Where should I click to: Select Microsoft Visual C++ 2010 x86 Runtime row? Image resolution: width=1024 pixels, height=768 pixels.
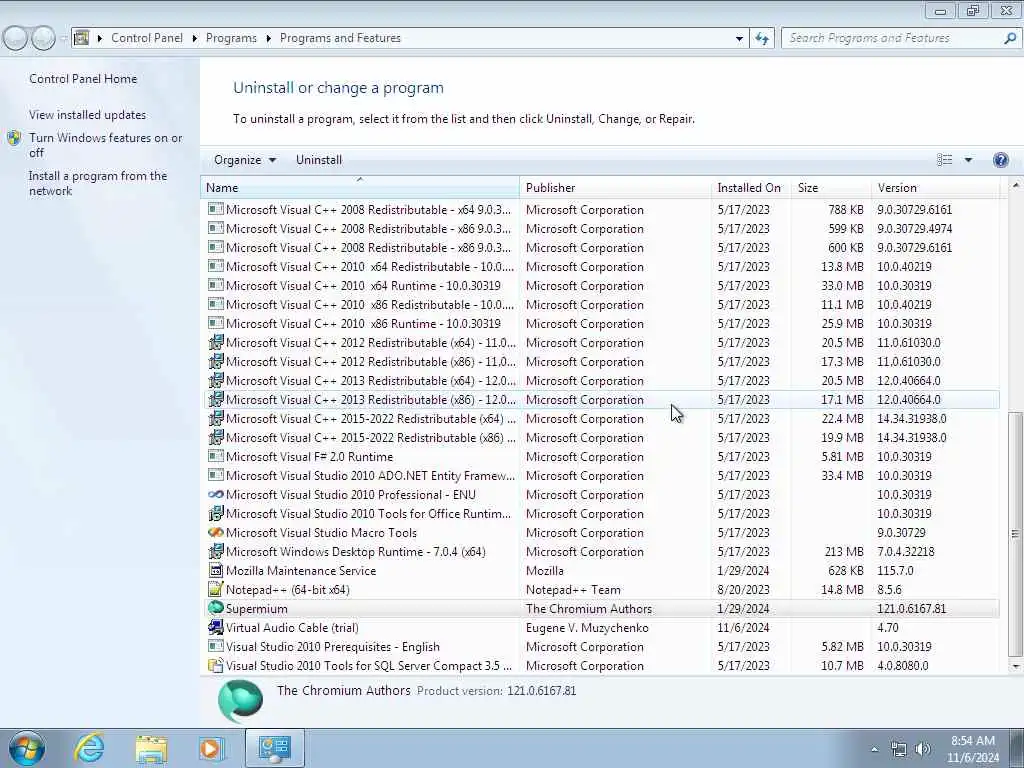[x=601, y=323]
